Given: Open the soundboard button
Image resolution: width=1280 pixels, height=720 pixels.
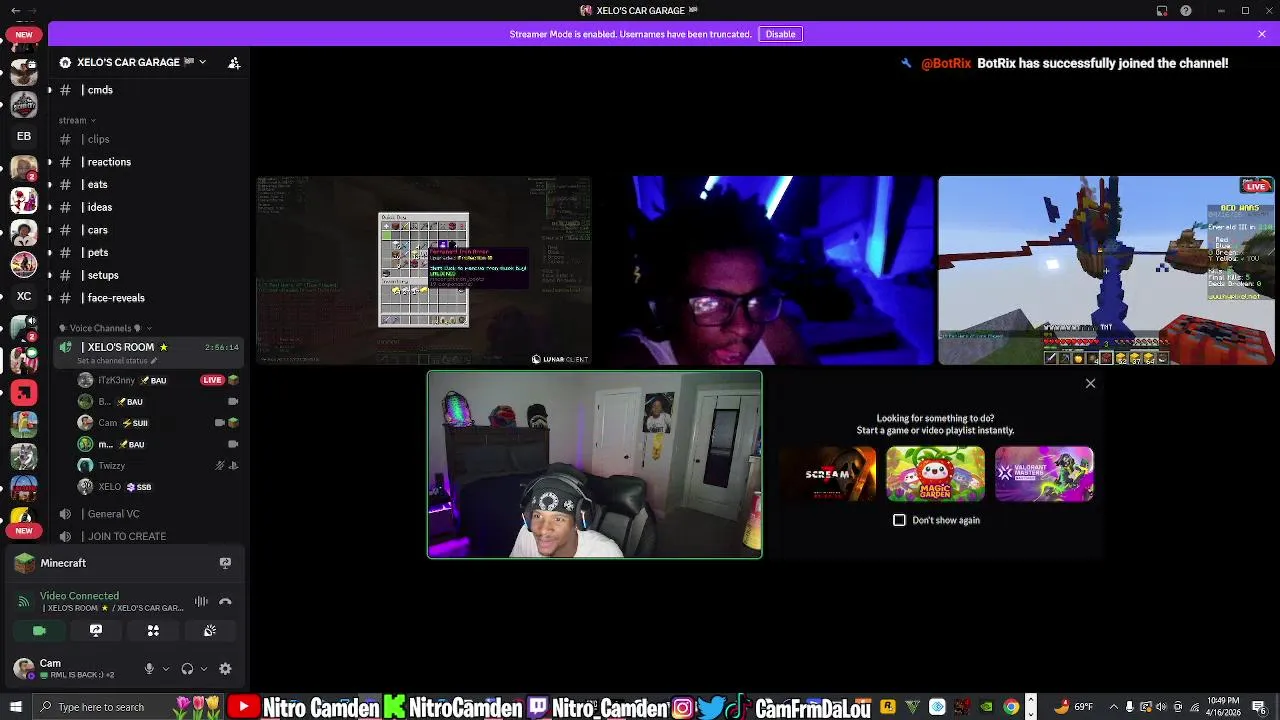Looking at the screenshot, I should (210, 631).
